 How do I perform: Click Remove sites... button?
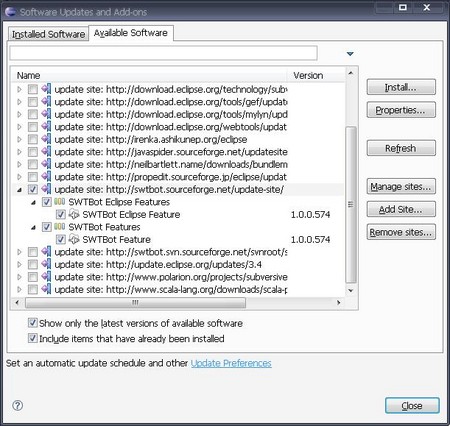coord(401,232)
